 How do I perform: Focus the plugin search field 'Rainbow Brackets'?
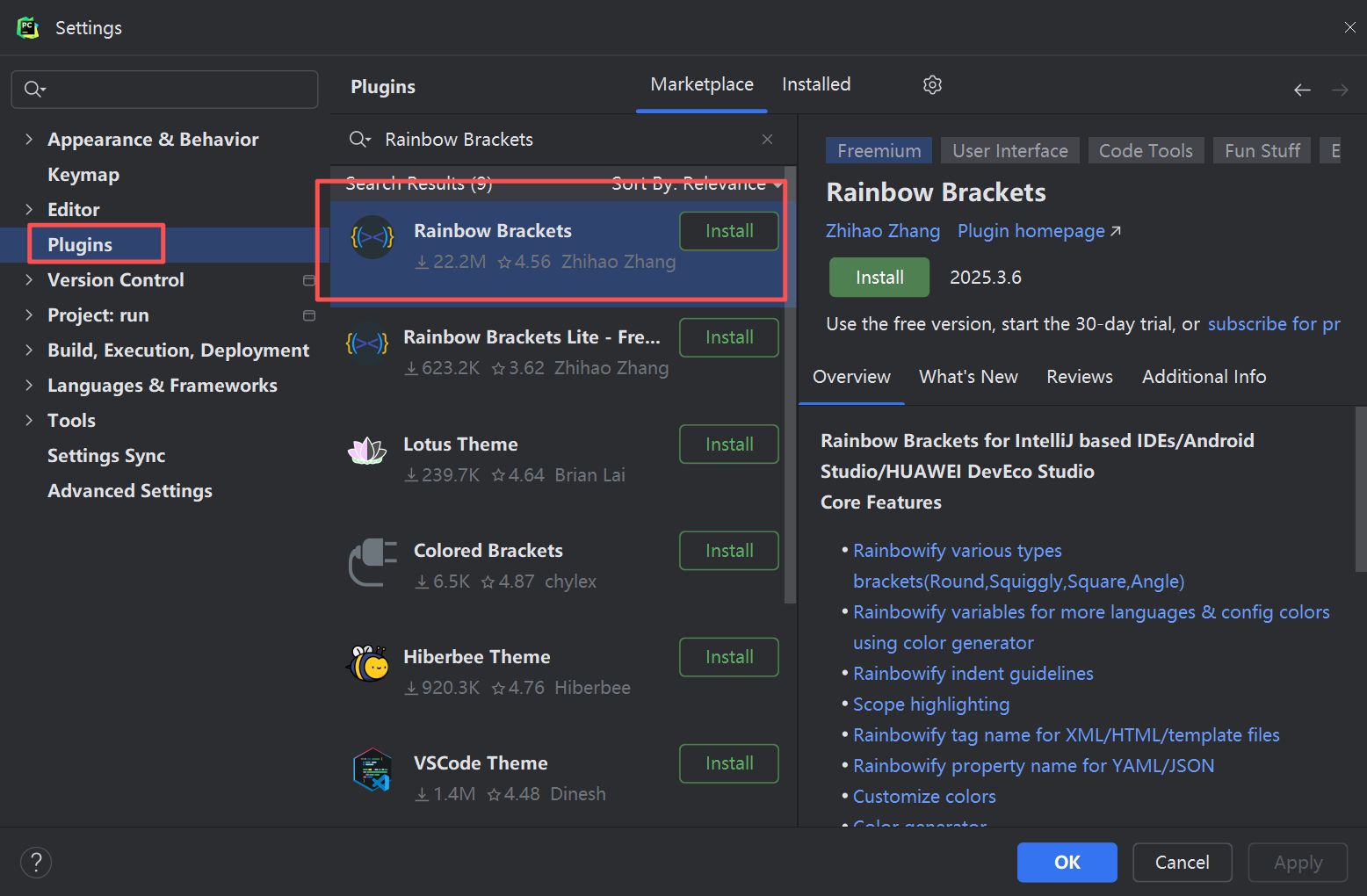562,139
